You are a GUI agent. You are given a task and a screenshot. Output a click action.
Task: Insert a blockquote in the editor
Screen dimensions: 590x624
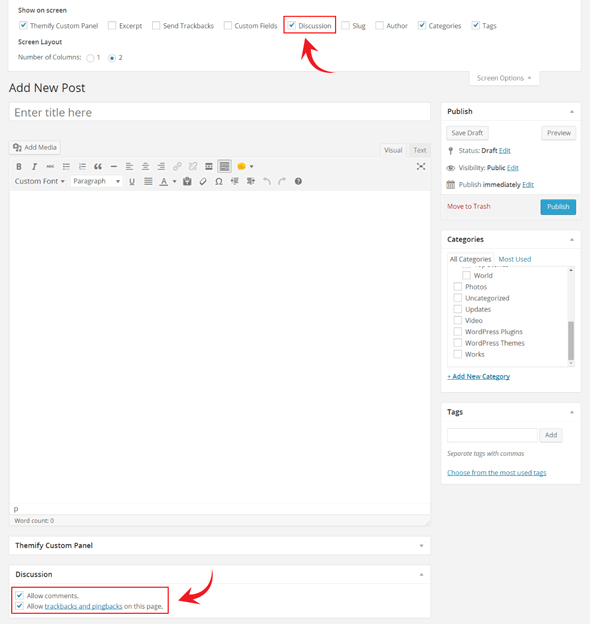(x=98, y=166)
